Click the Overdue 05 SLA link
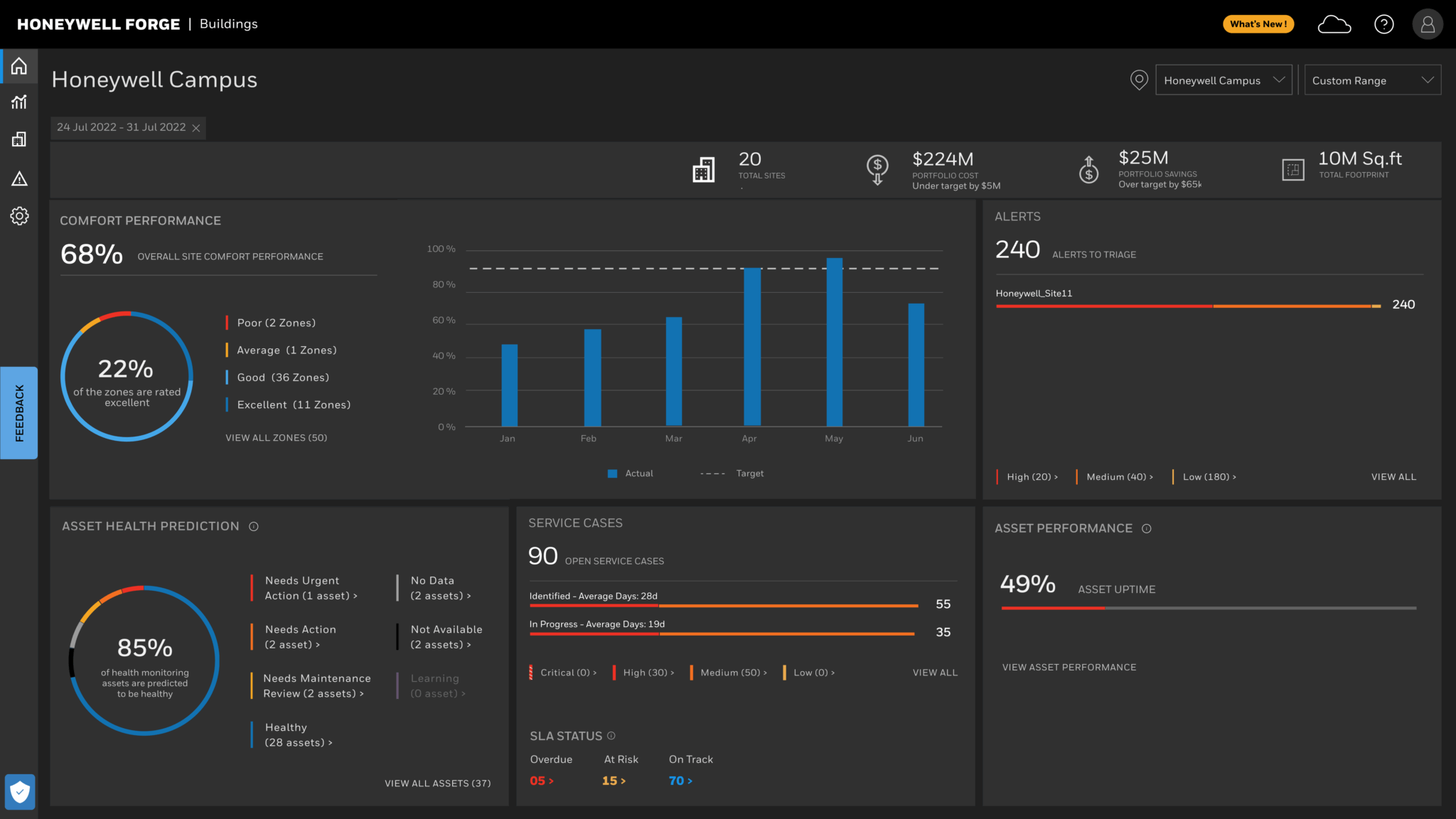The height and width of the screenshot is (819, 1456). coord(542,780)
